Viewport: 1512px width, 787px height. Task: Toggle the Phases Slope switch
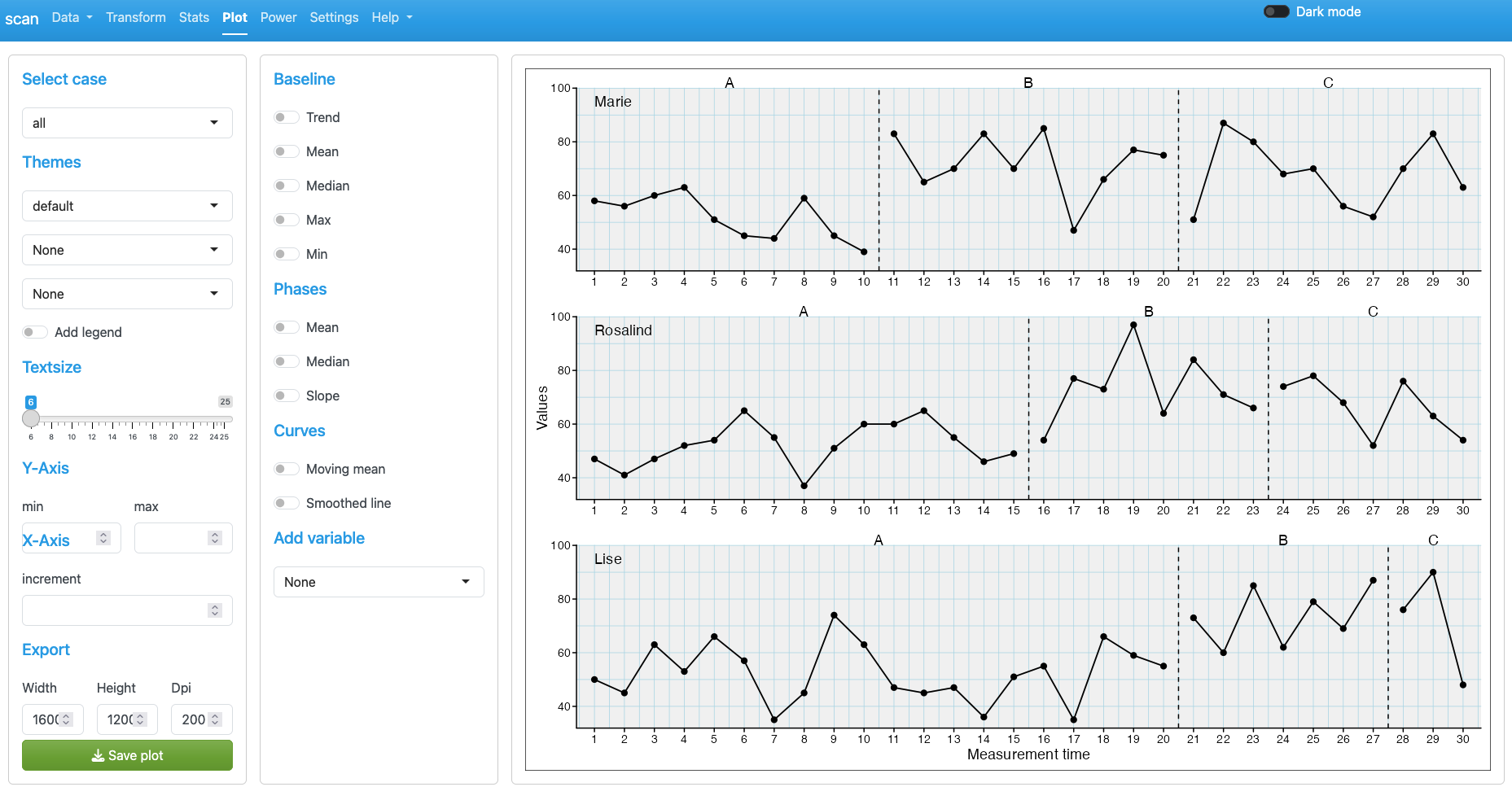(x=286, y=396)
